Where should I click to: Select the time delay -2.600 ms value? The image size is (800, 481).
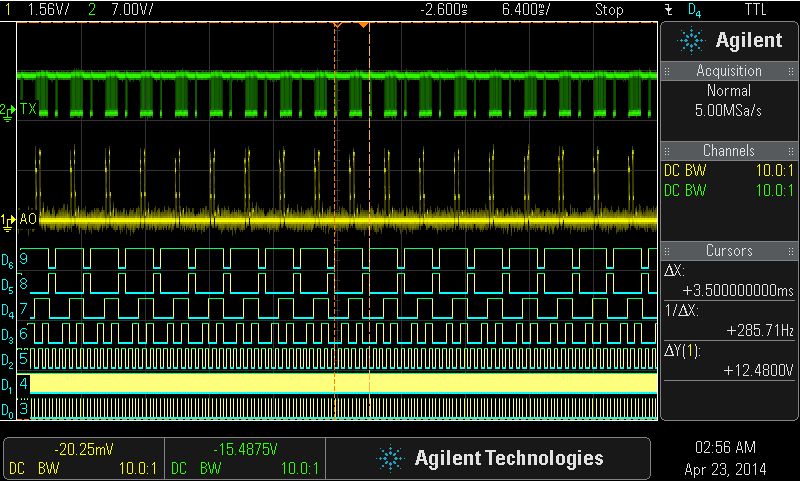(x=444, y=9)
